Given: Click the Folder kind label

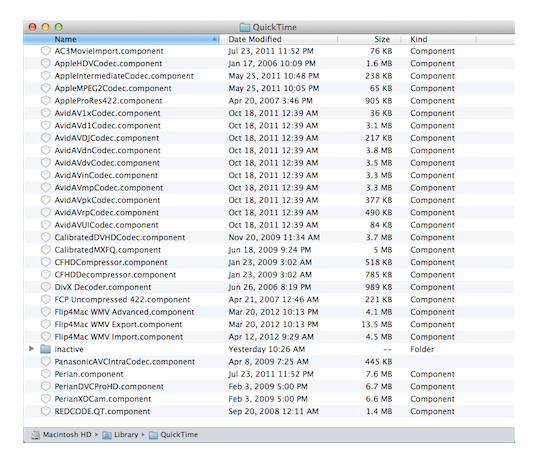Looking at the screenshot, I should (422, 349).
